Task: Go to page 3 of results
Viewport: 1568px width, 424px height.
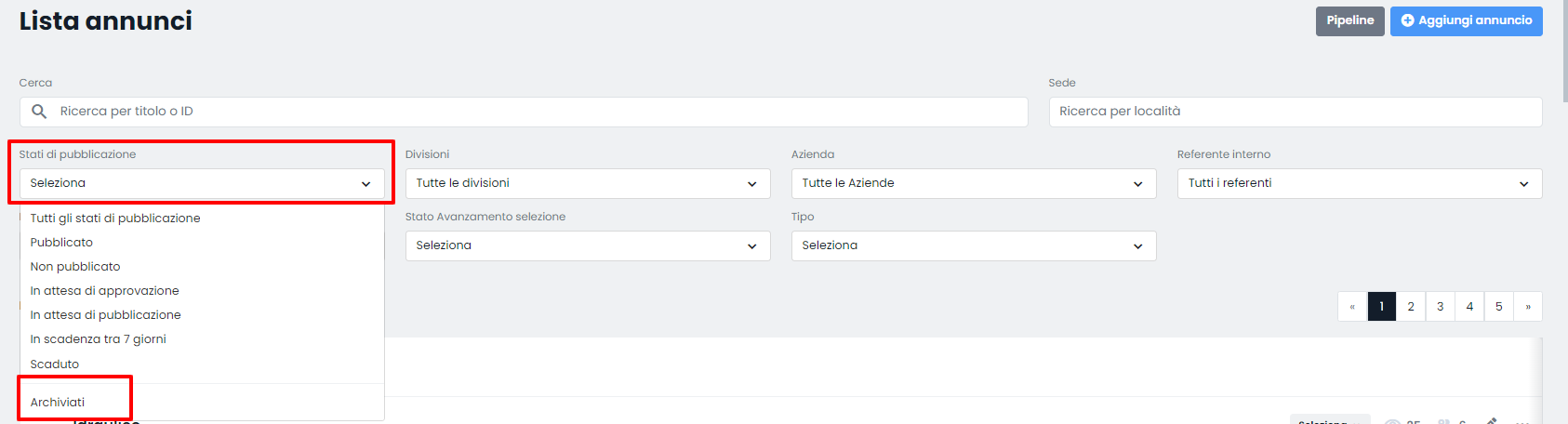Action: click(1440, 307)
